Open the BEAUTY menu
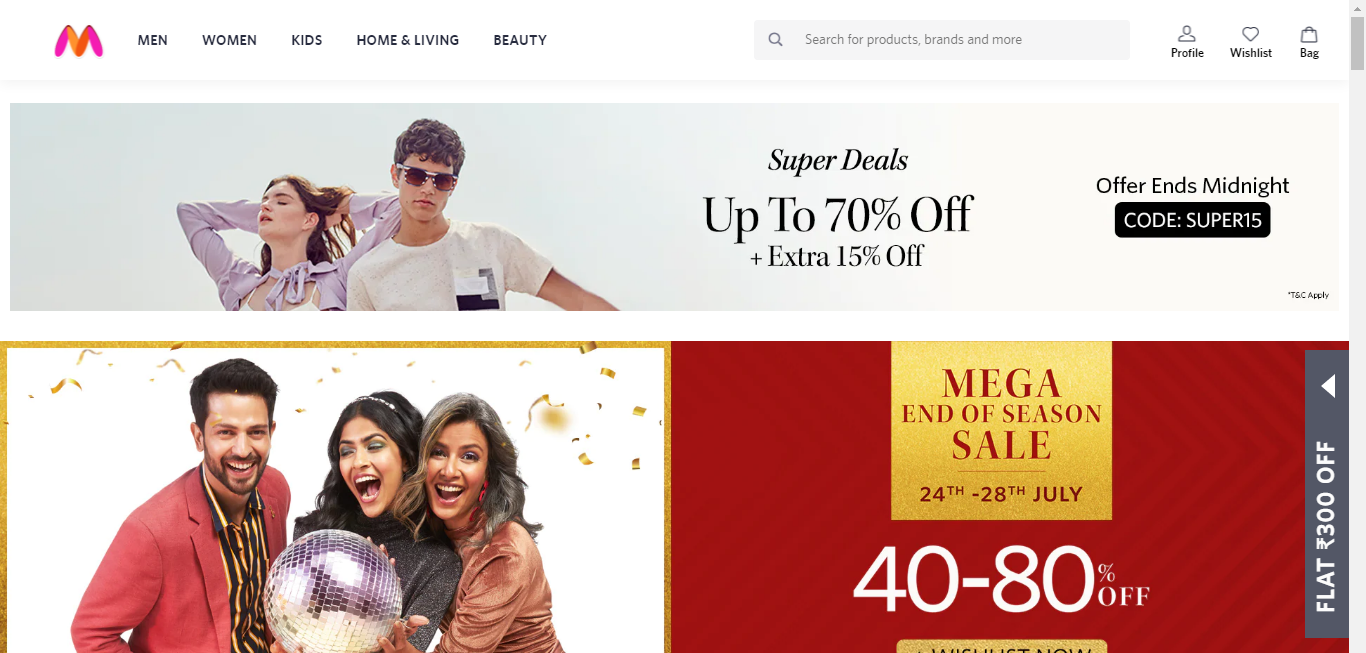Screen dimensions: 1366x653 pos(520,40)
